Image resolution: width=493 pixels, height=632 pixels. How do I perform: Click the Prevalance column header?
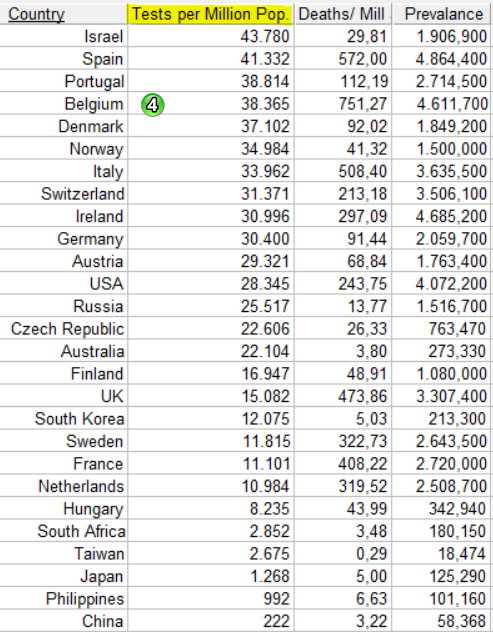(x=443, y=15)
